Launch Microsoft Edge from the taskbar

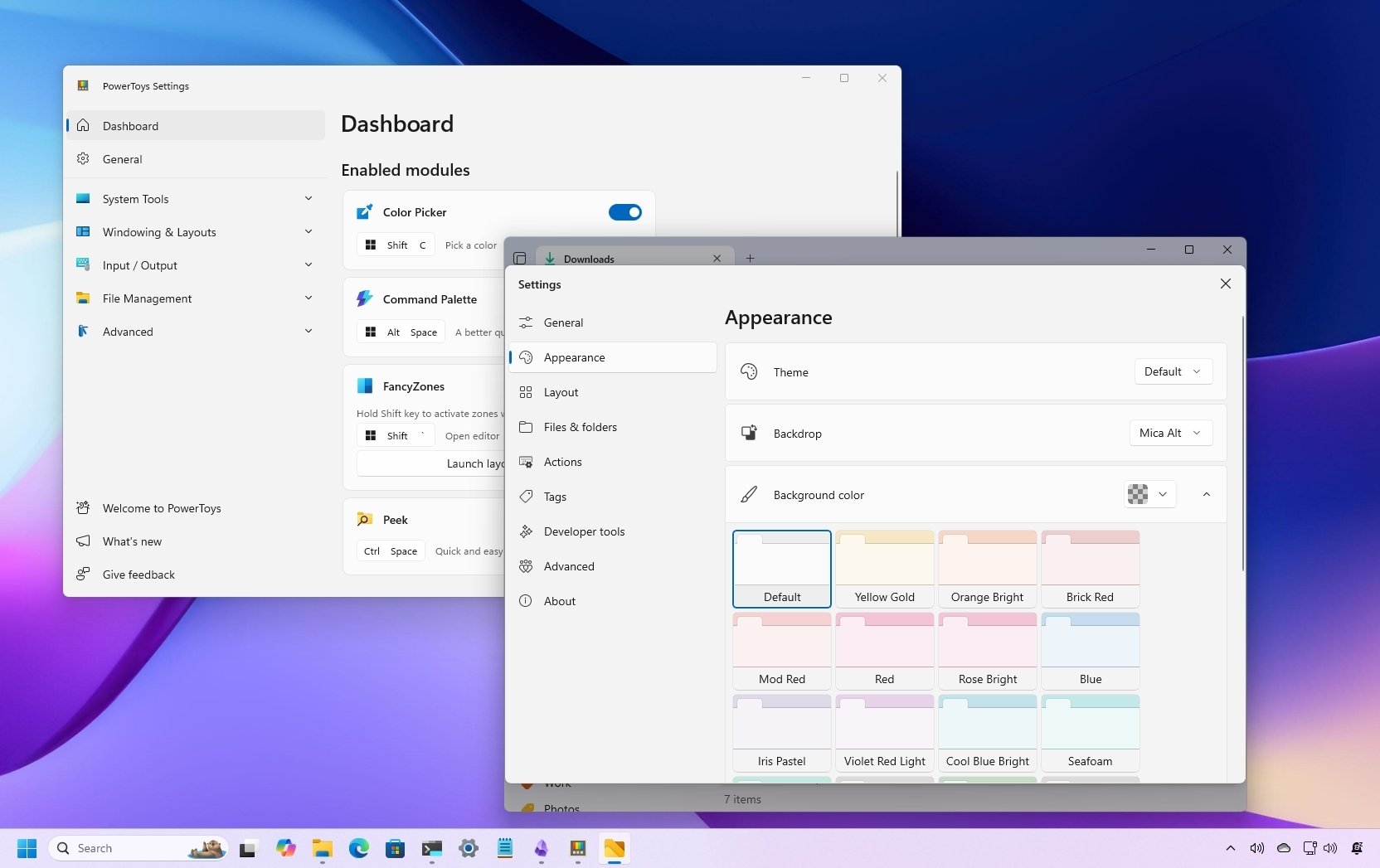point(358,848)
